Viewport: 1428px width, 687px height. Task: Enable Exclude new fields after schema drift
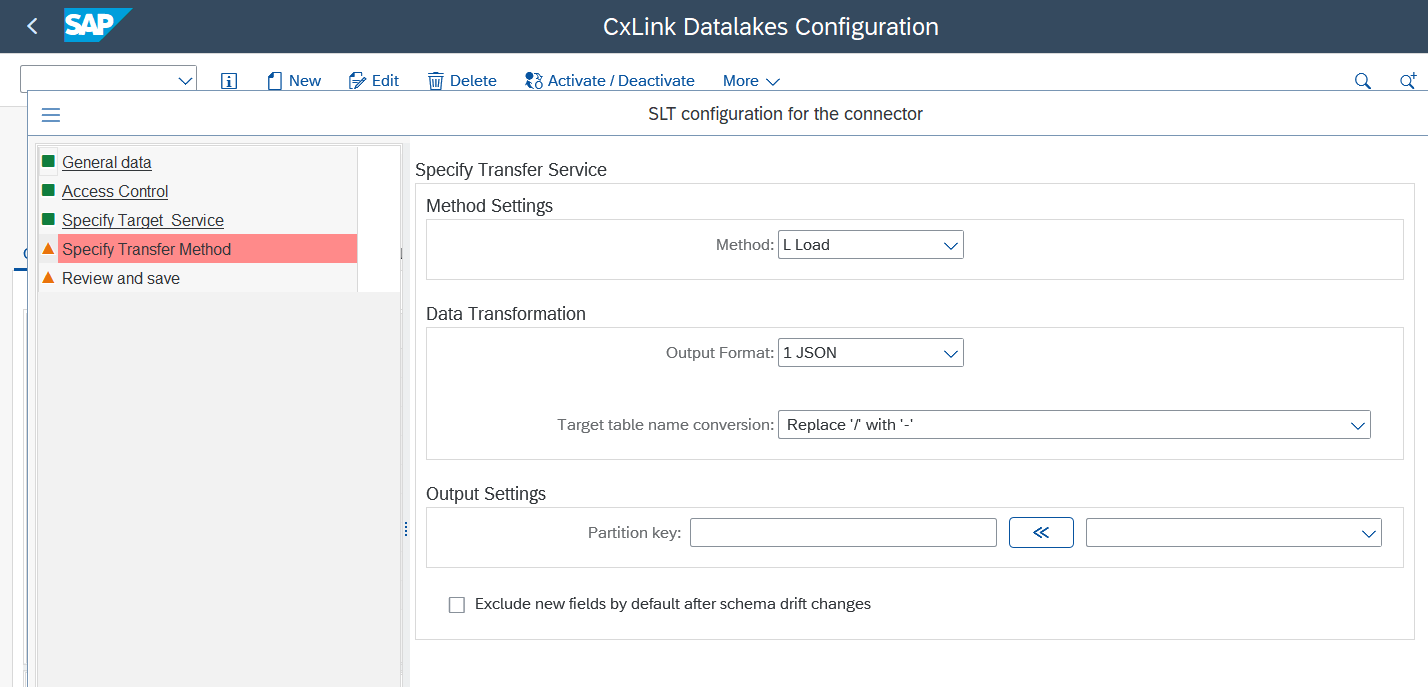pyautogui.click(x=457, y=605)
